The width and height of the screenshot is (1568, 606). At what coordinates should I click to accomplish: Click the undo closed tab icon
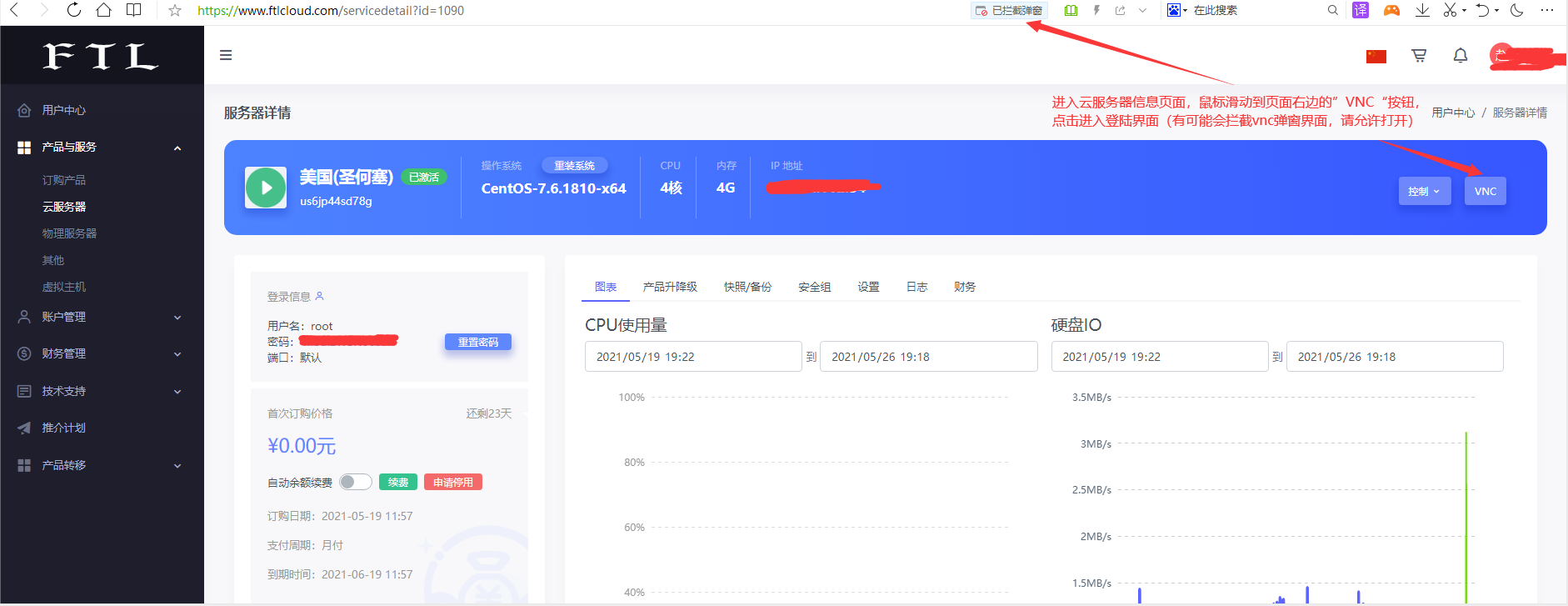[x=1482, y=10]
